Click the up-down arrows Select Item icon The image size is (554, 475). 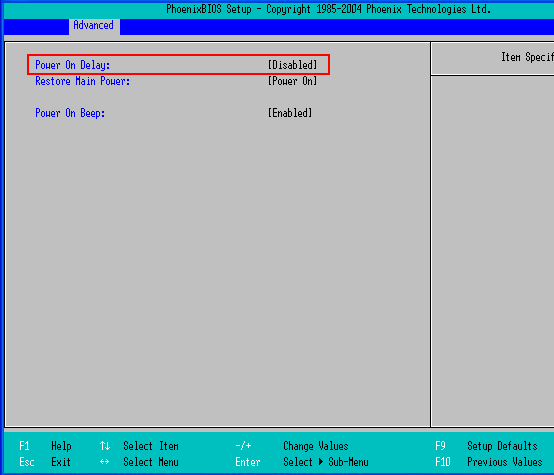click(x=105, y=446)
